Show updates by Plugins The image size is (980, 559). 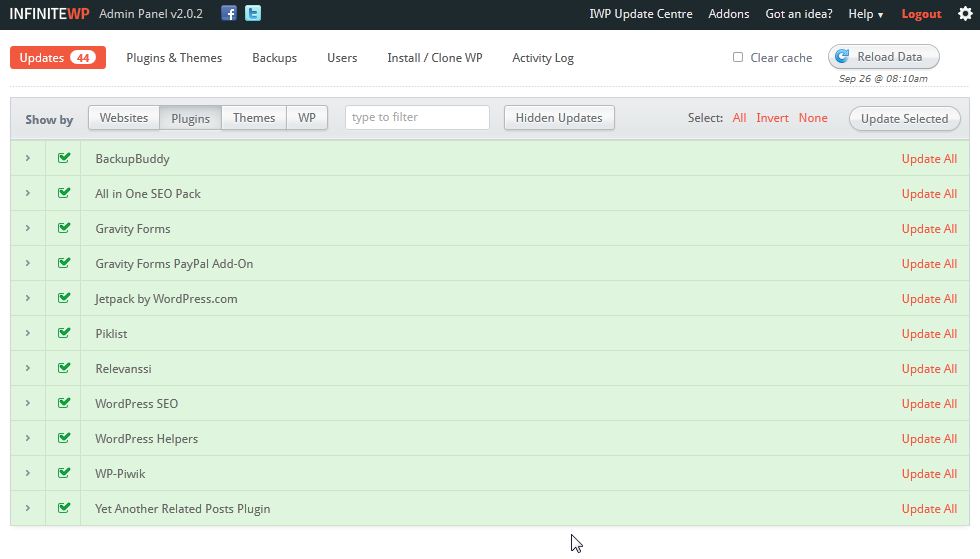[x=191, y=118]
